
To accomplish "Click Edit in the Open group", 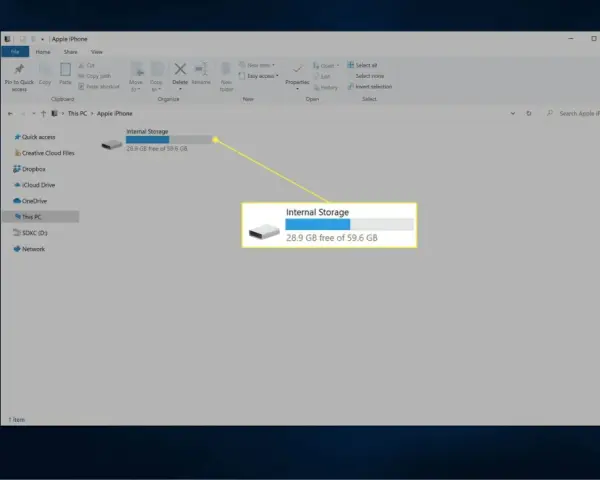I will tap(322, 77).
